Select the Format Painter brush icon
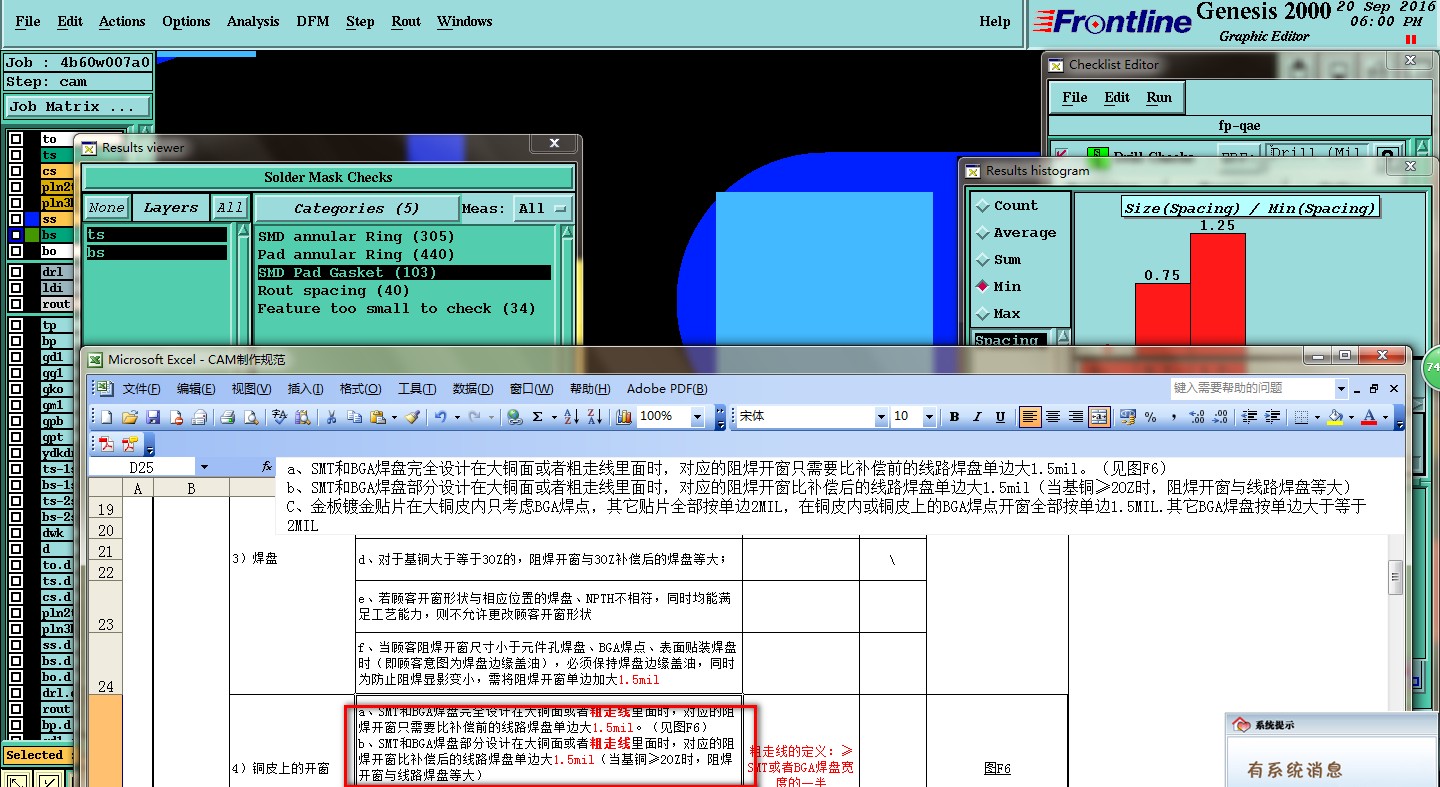 point(412,416)
